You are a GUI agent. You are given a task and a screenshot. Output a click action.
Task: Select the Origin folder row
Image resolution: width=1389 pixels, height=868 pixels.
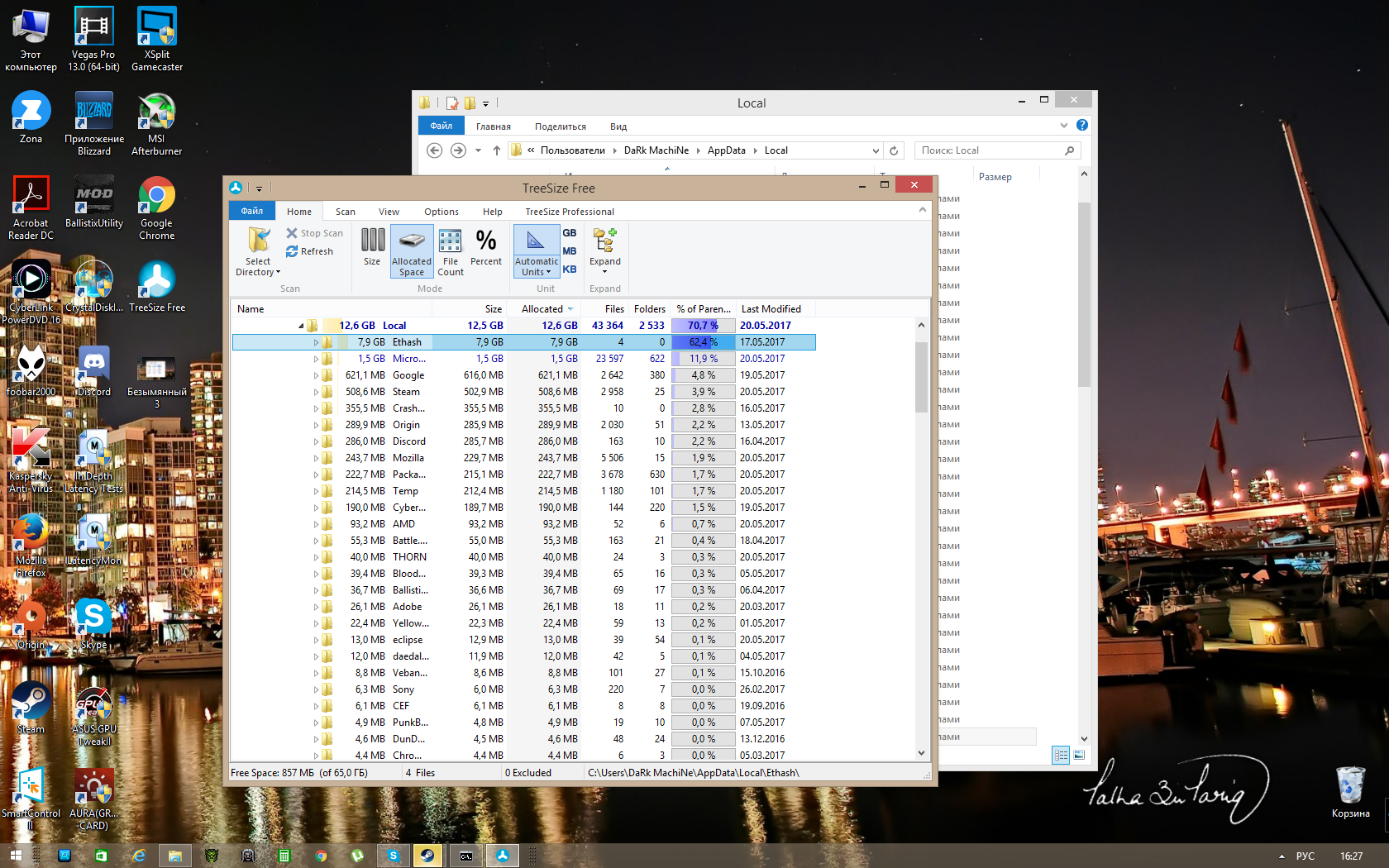point(523,425)
